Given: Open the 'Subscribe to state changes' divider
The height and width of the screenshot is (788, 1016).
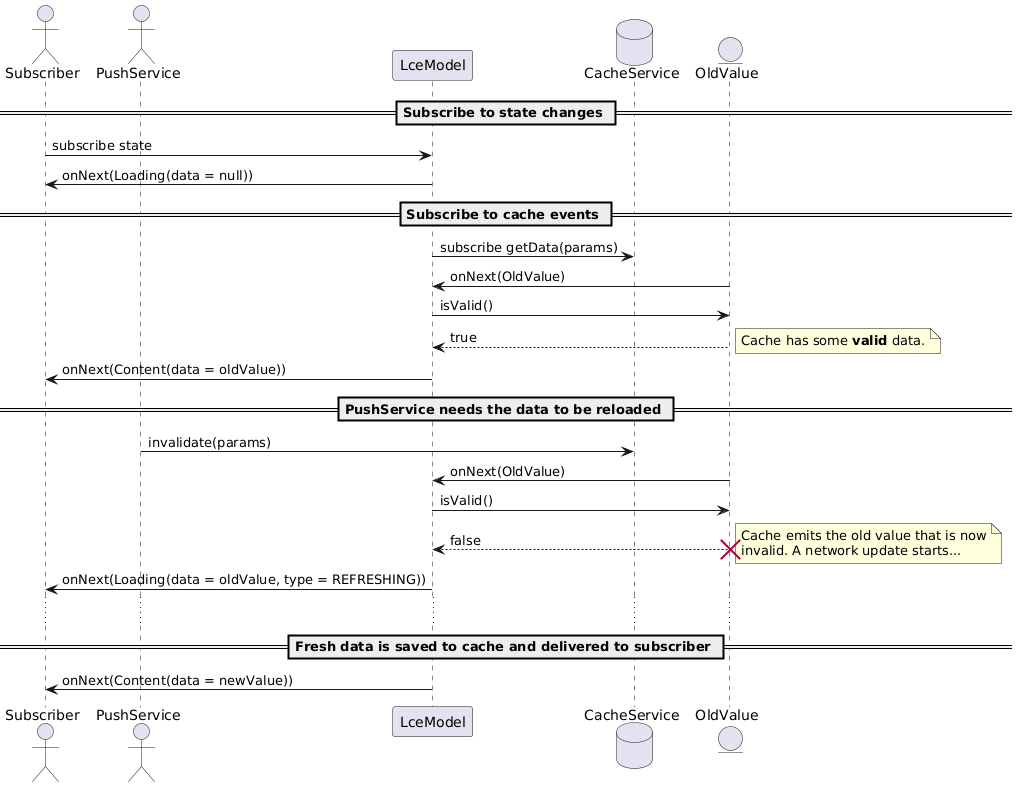Looking at the screenshot, I should 505,113.
